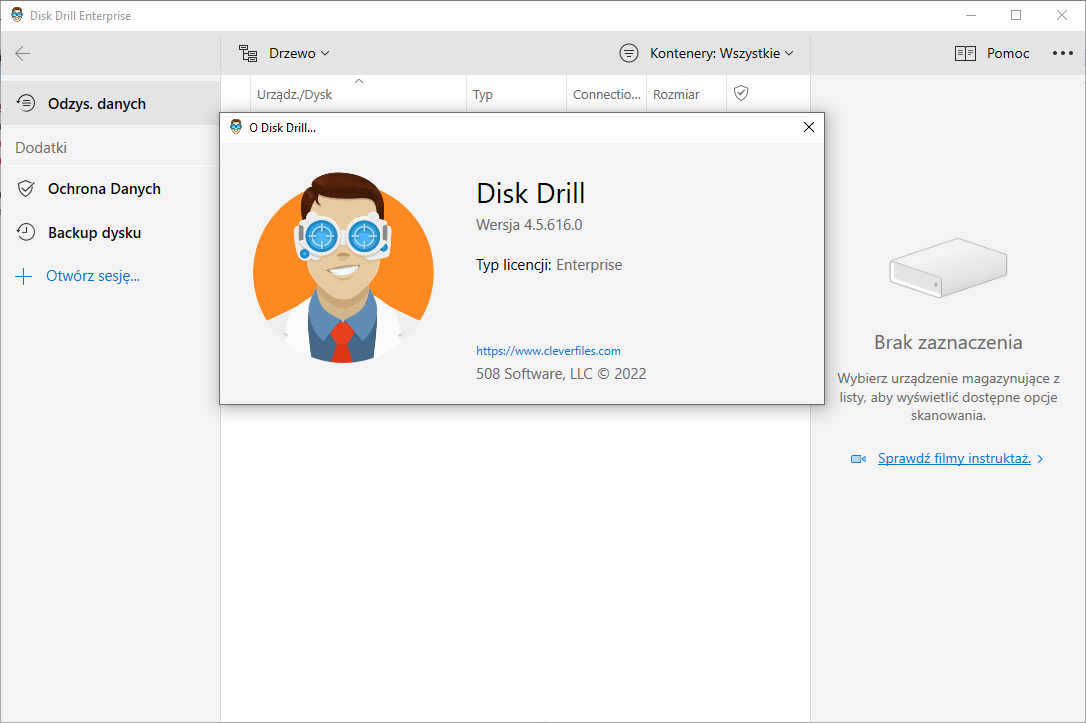Minimize the Disk Drill Enterprise window

(971, 15)
